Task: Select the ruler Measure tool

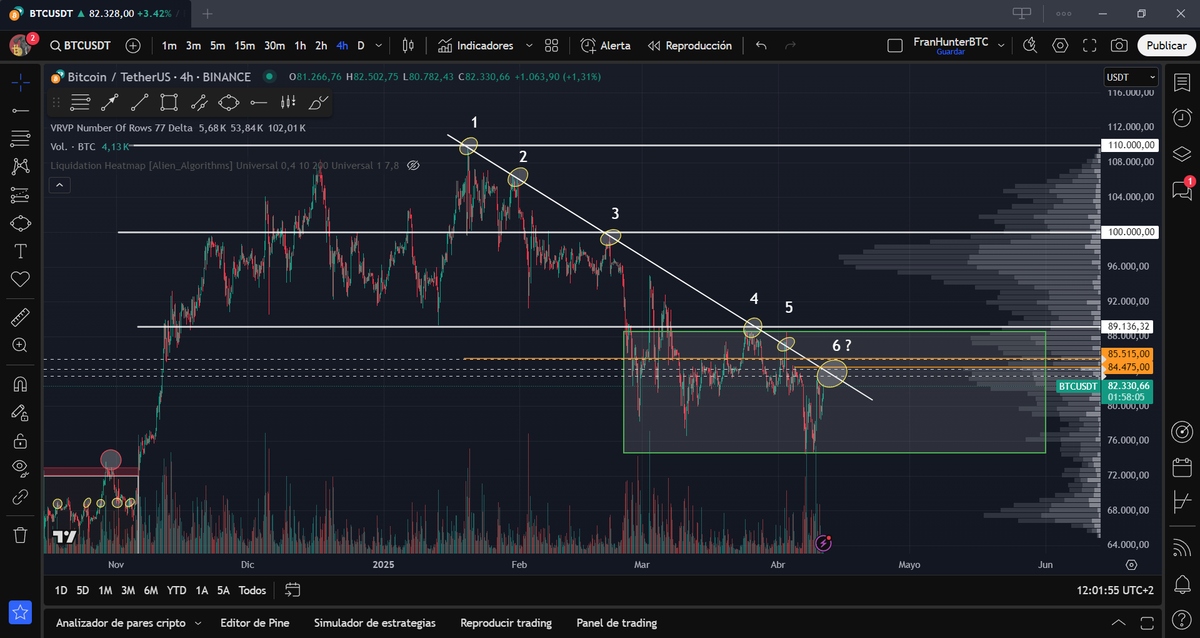Action: pos(20,317)
